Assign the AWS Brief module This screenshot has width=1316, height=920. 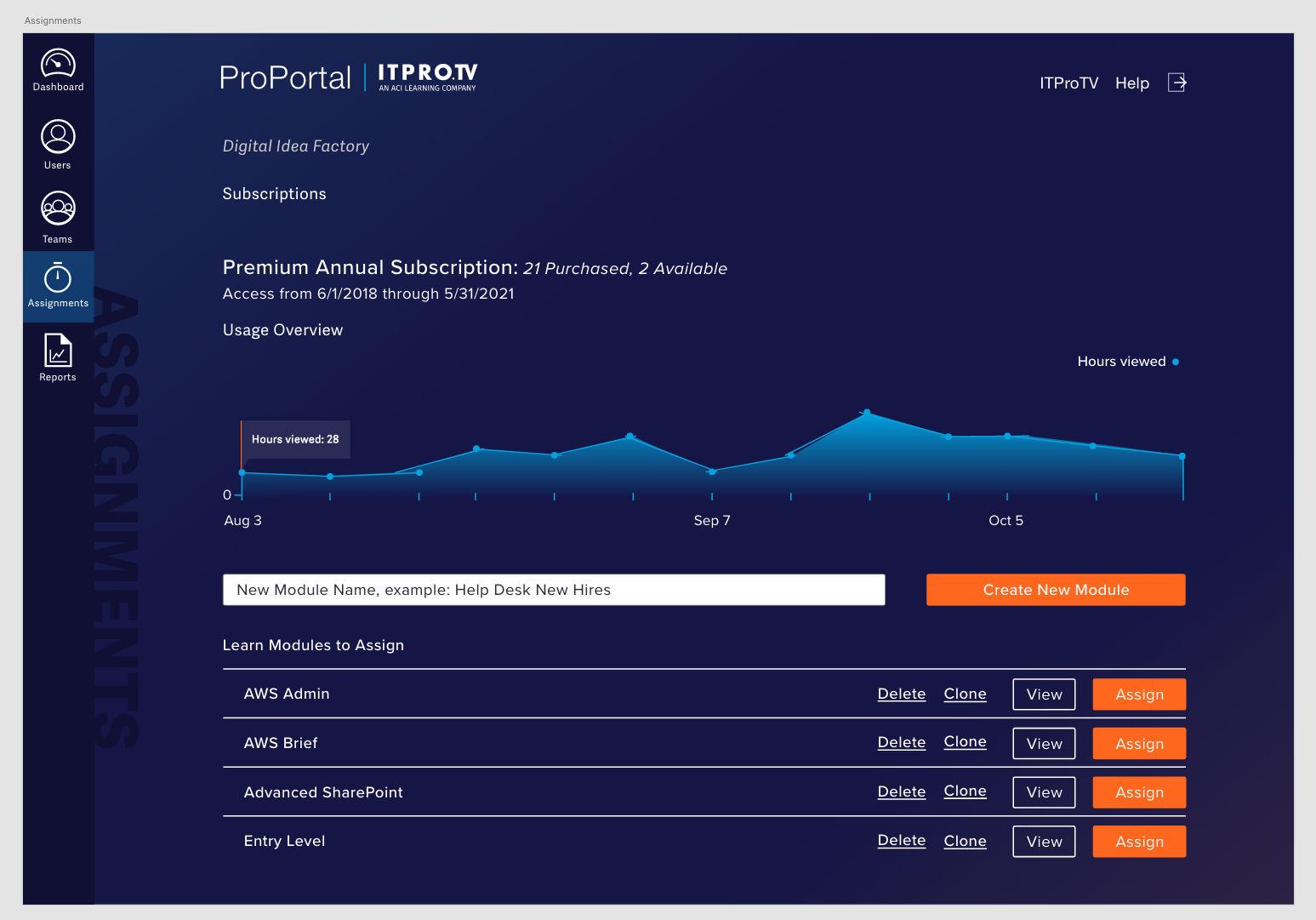pyautogui.click(x=1139, y=744)
